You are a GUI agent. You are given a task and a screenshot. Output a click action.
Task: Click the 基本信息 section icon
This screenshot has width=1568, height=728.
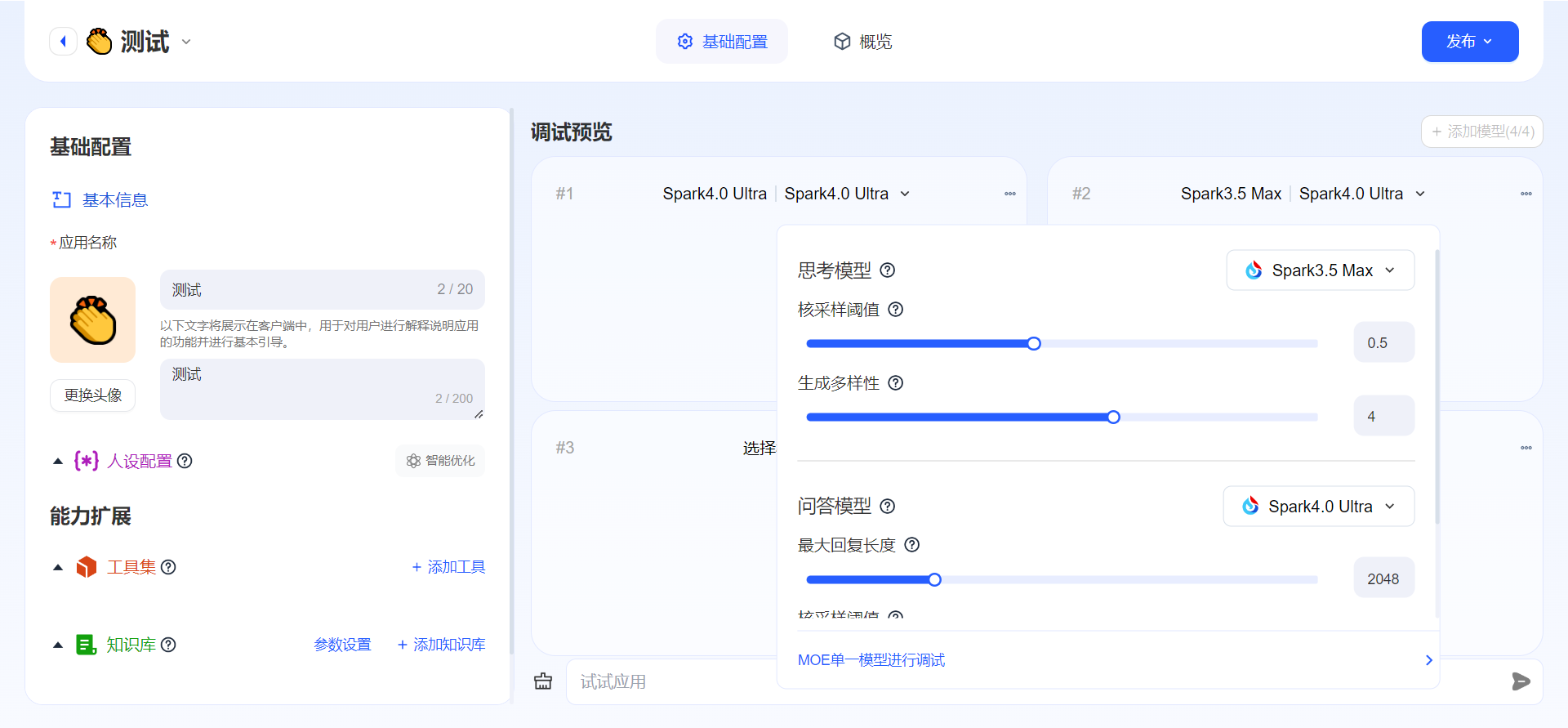click(61, 200)
